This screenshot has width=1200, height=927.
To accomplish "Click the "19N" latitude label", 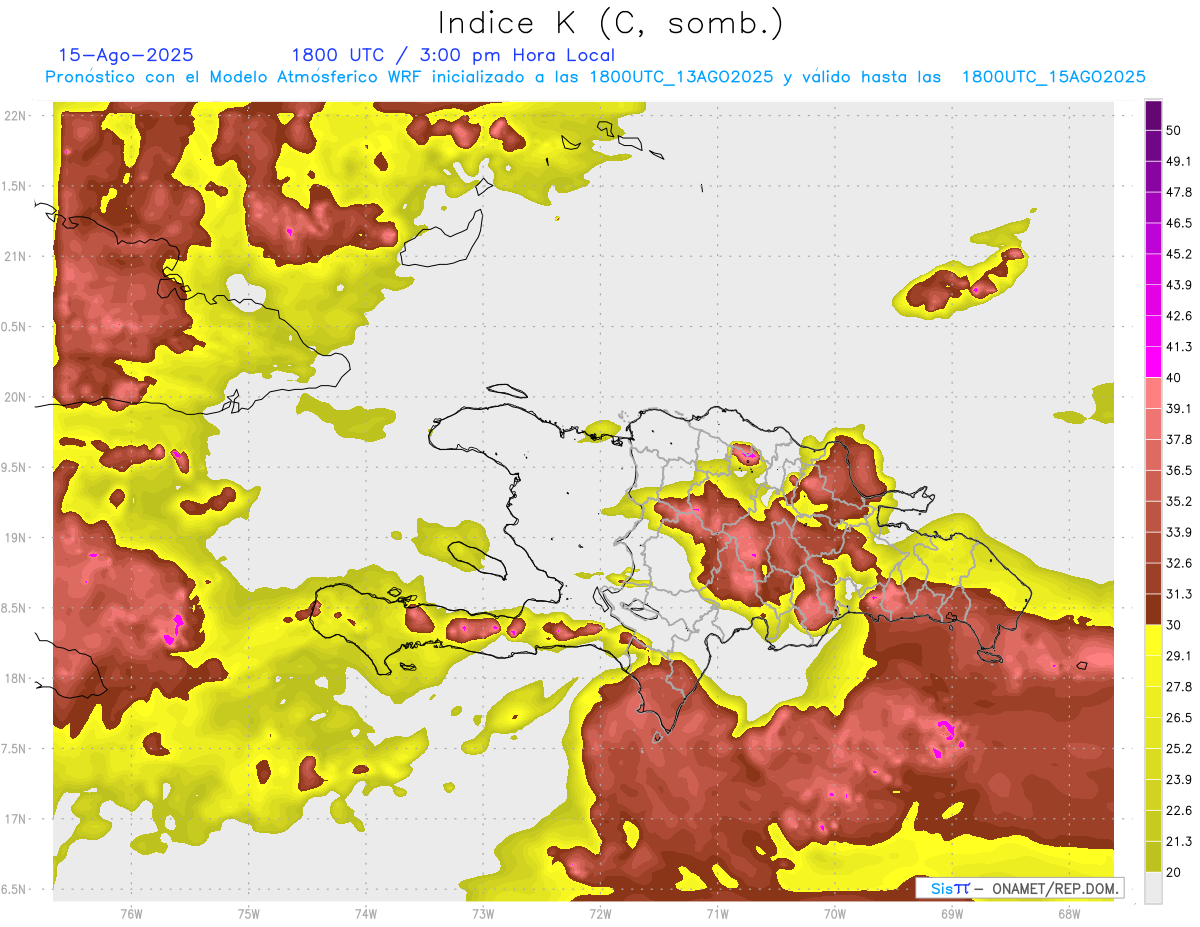I will [x=16, y=538].
